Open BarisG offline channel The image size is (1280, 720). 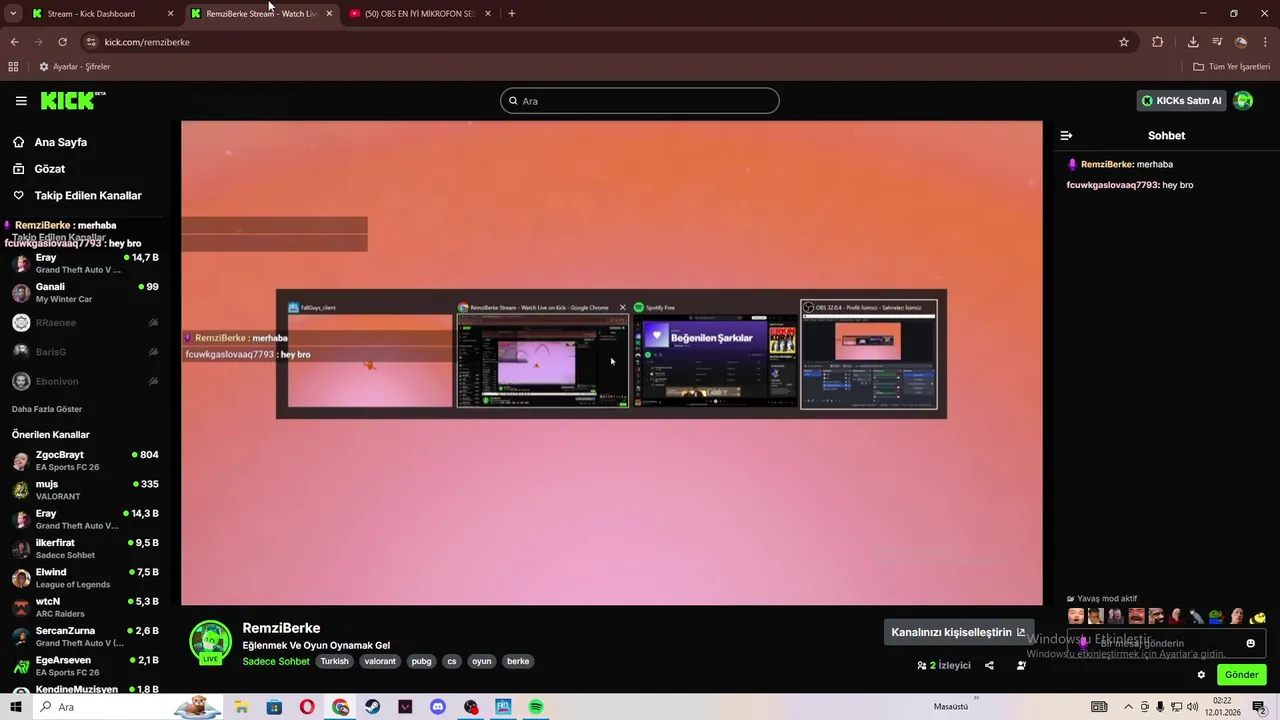pyautogui.click(x=85, y=352)
